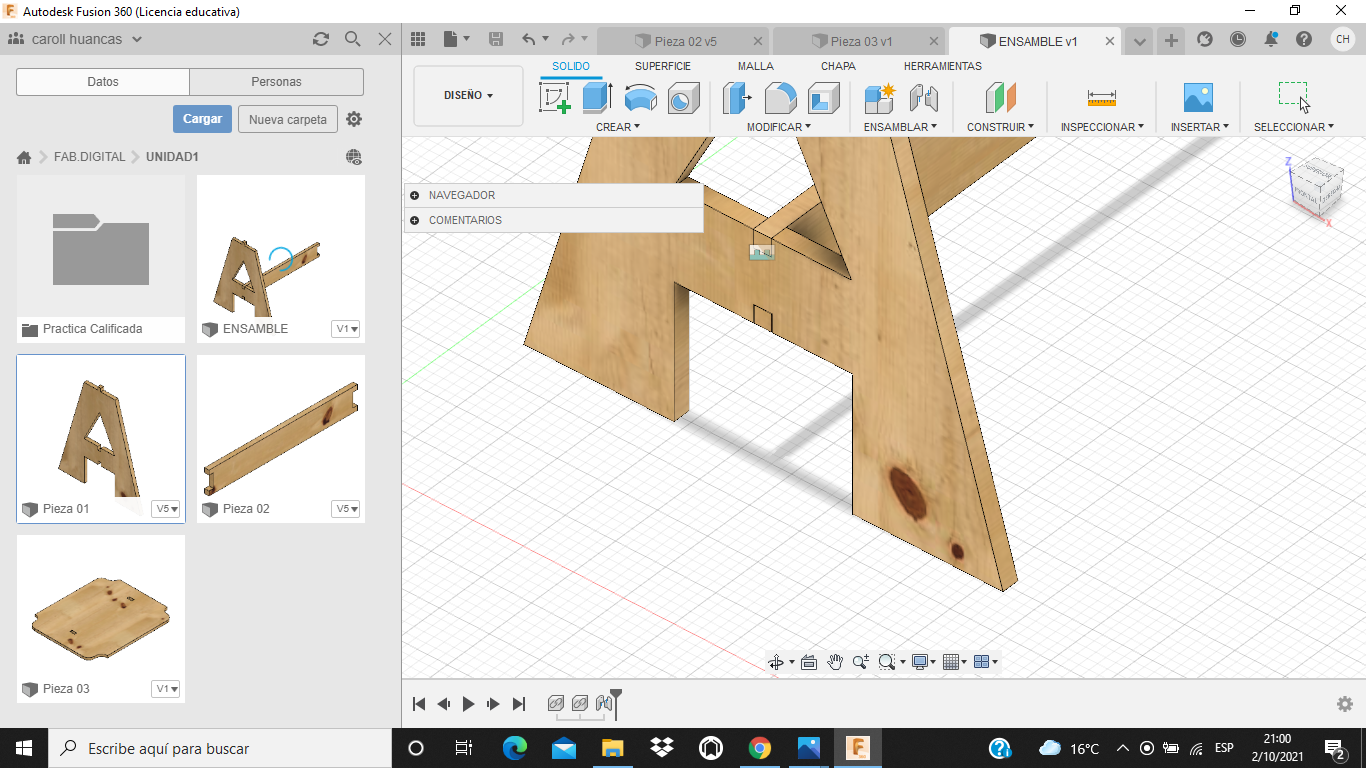This screenshot has width=1366, height=768.
Task: Expand the Navegador panel
Action: (x=415, y=195)
